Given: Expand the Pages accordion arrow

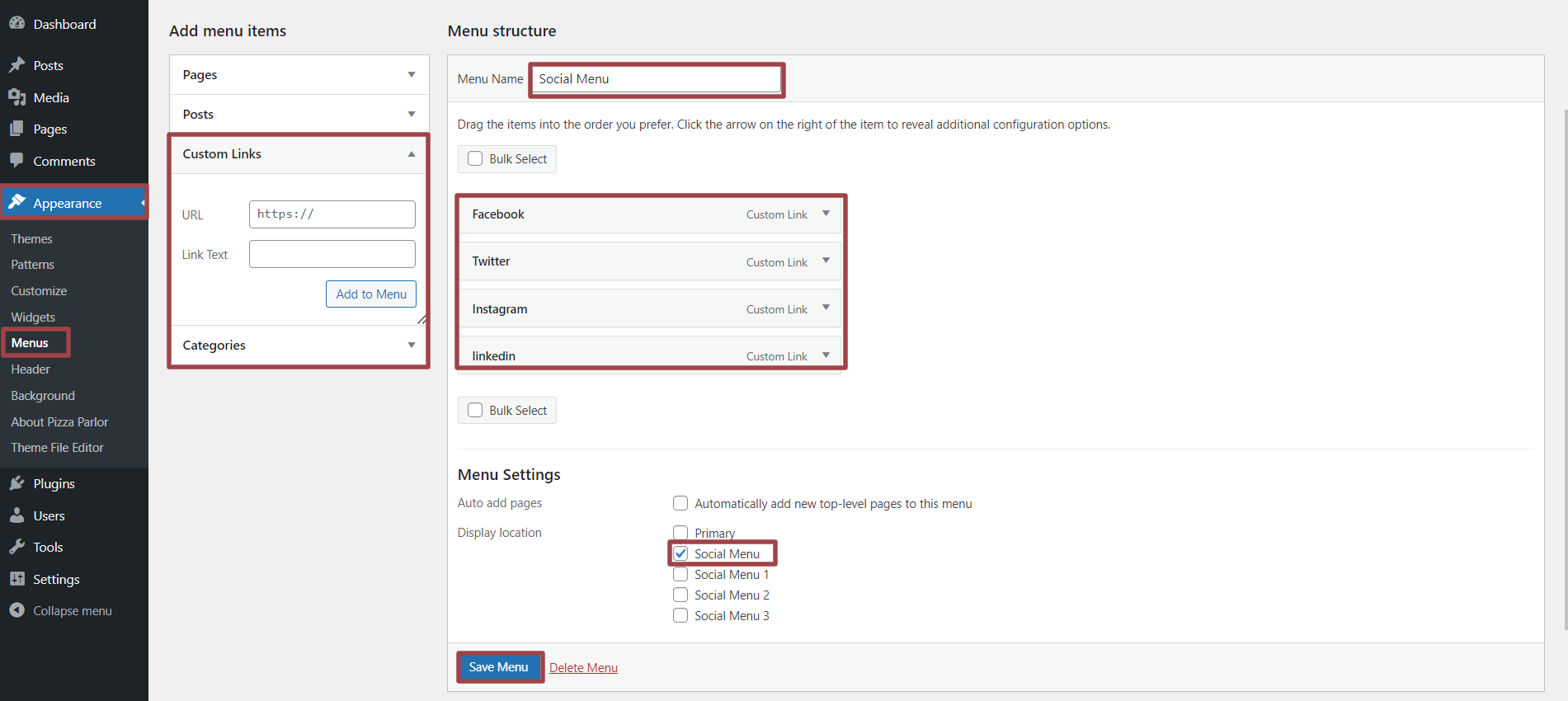Looking at the screenshot, I should coord(412,74).
